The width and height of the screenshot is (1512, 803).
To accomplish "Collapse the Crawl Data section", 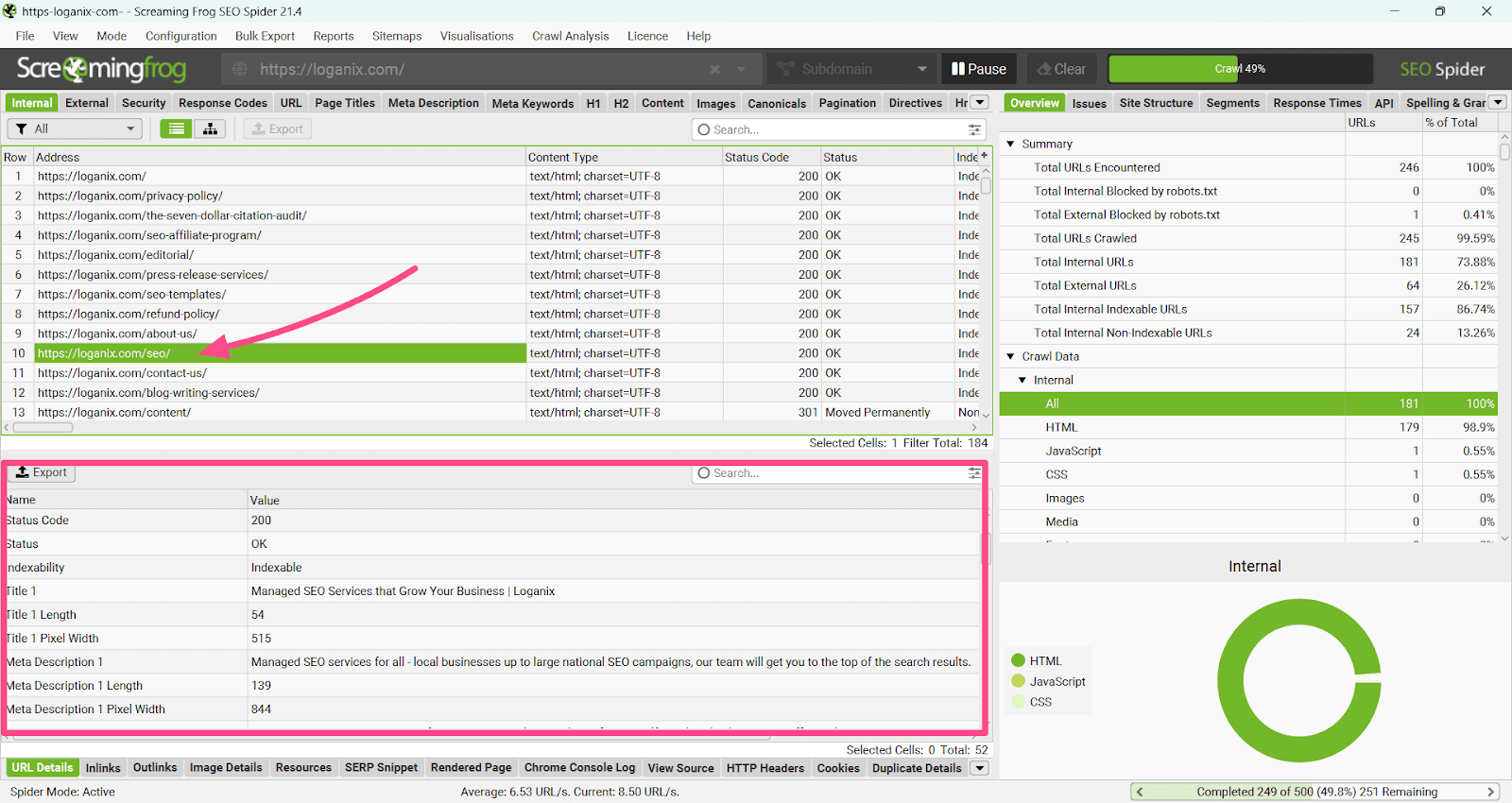I will [1011, 356].
